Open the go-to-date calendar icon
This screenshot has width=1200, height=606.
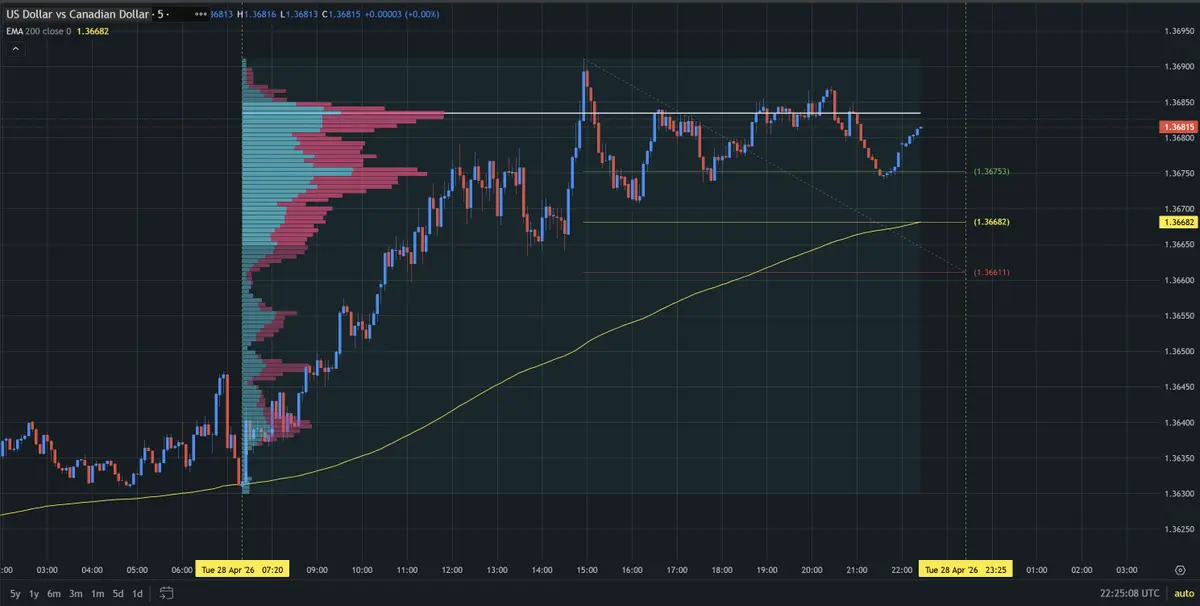click(167, 593)
